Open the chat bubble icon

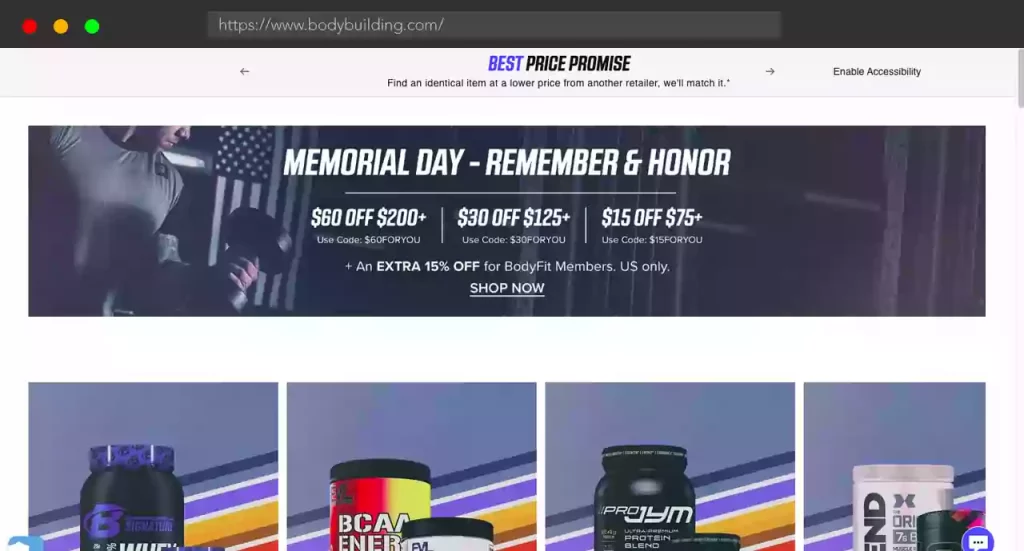click(978, 541)
